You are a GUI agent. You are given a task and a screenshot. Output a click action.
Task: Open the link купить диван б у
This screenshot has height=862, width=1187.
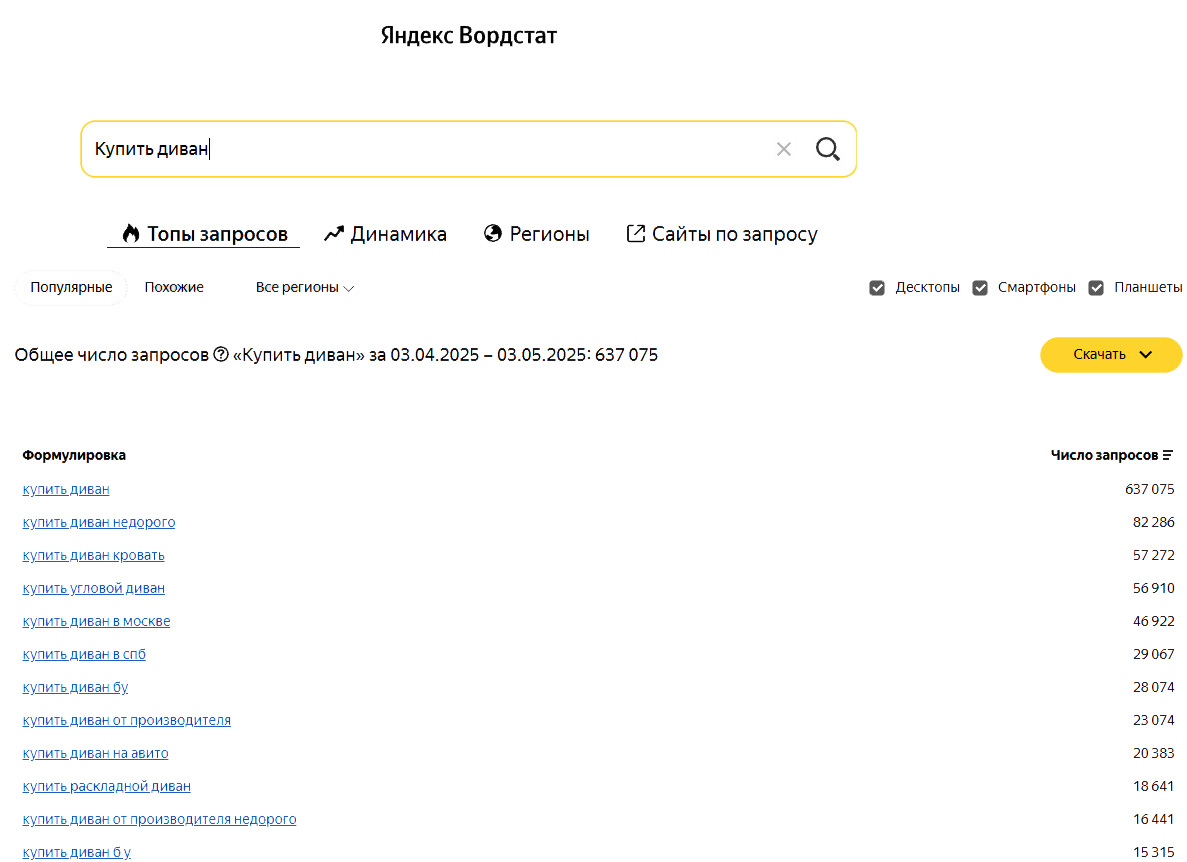[76, 852]
